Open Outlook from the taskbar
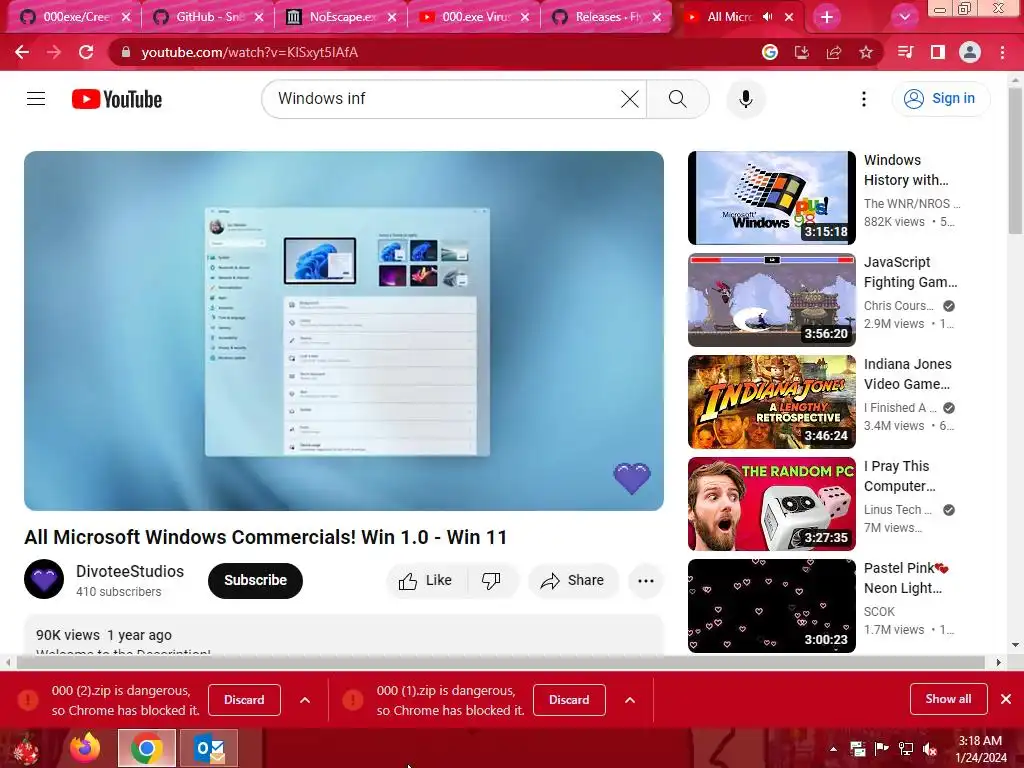 209,748
